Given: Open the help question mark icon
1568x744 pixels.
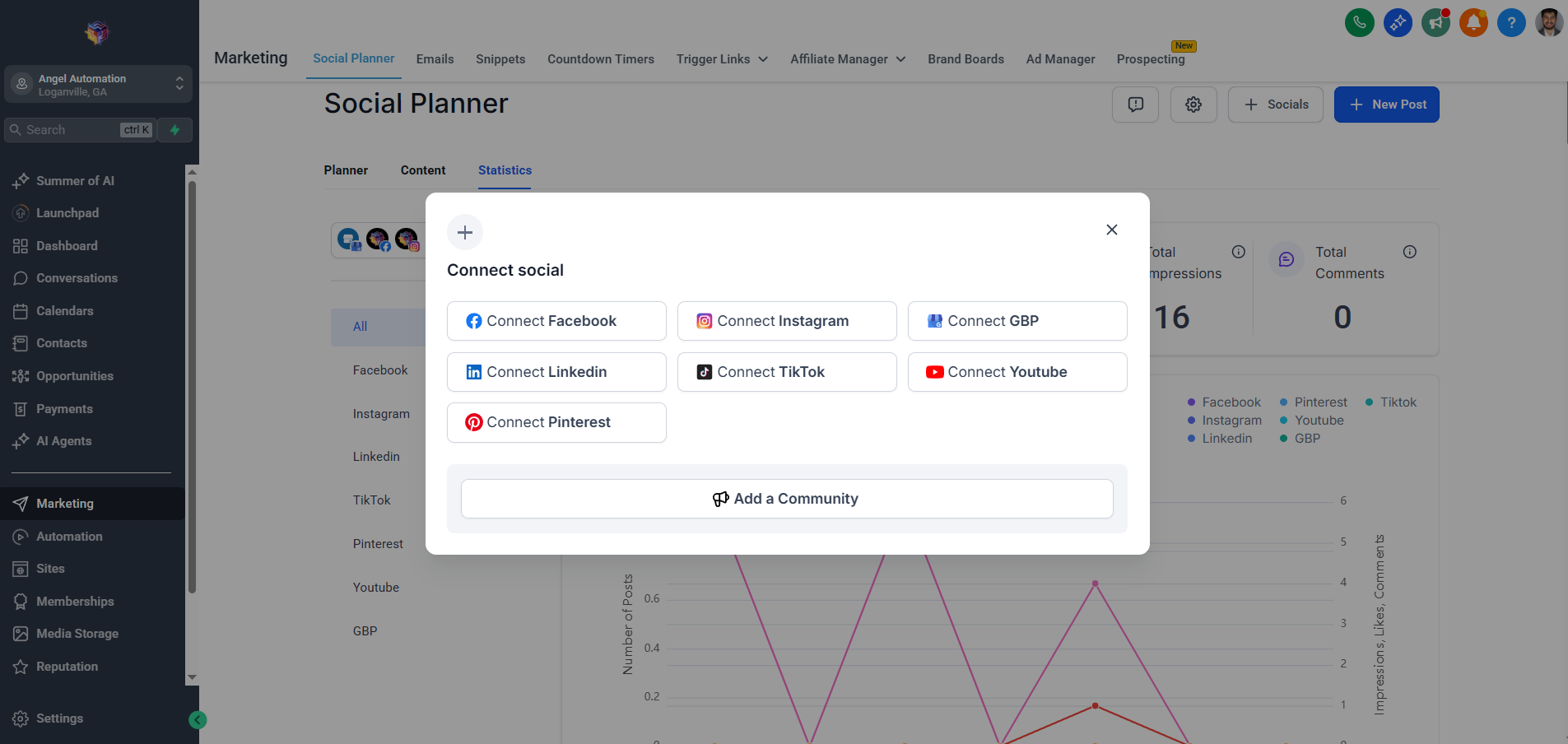Looking at the screenshot, I should coord(1511,22).
